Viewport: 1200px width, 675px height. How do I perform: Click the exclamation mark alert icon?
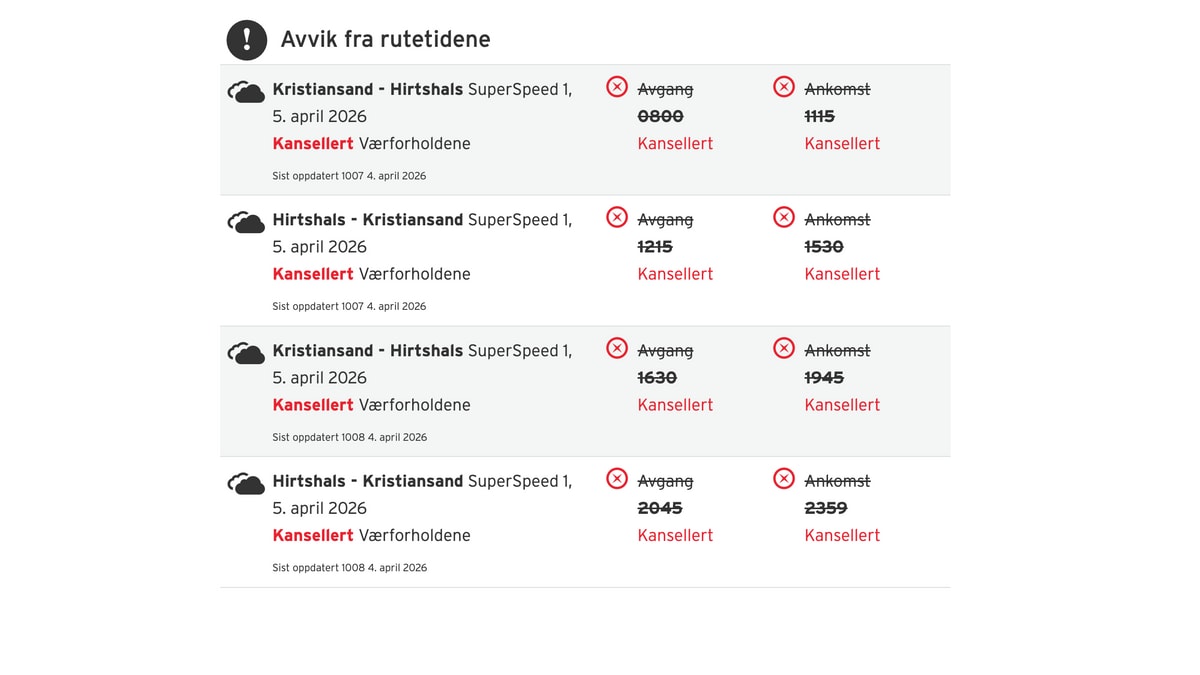click(247, 40)
